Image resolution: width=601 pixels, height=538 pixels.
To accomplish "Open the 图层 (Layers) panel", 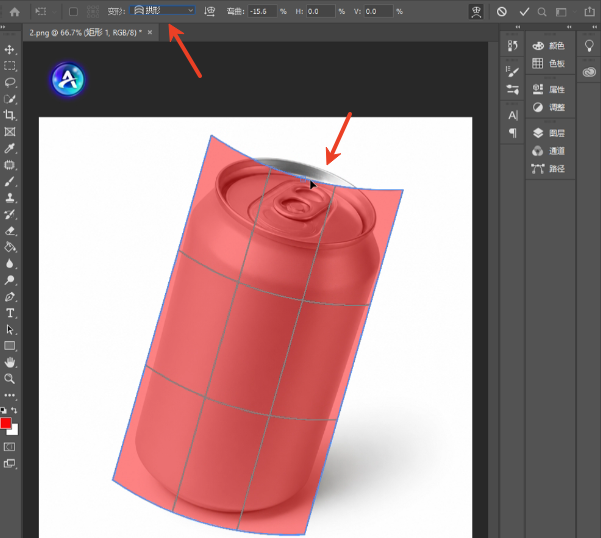I will (x=548, y=133).
